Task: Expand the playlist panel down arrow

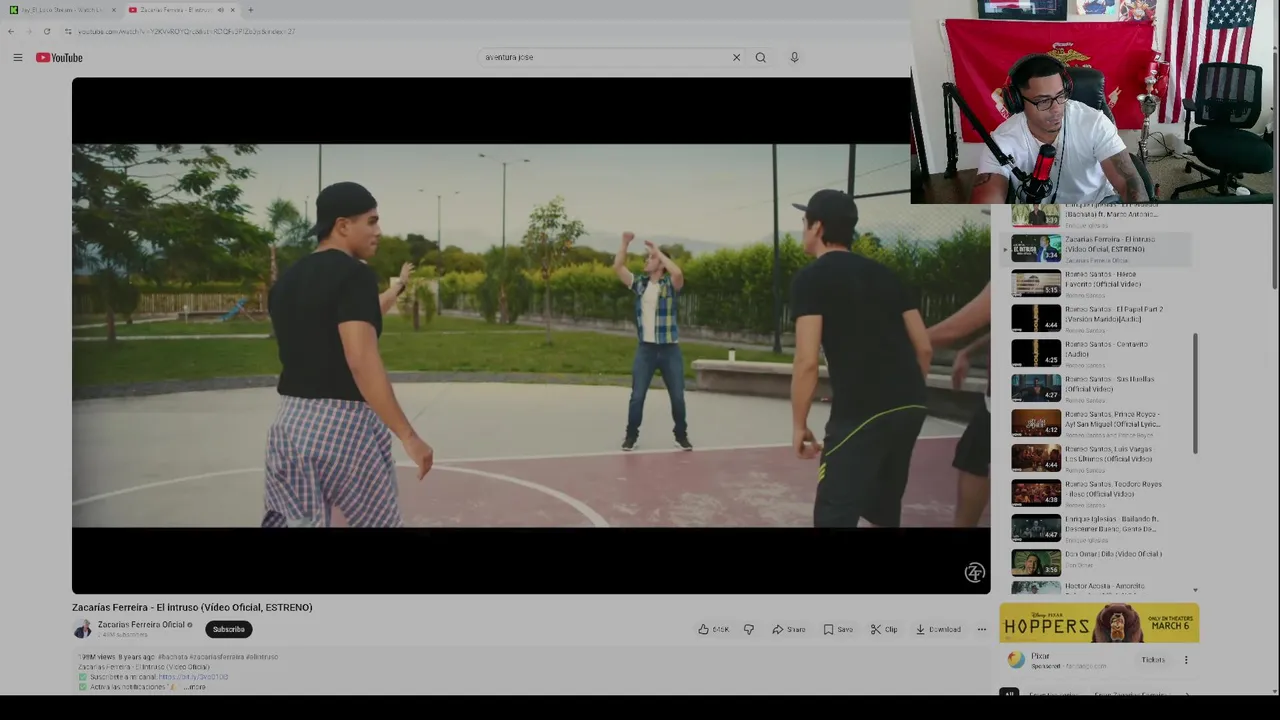Action: click(x=1194, y=590)
